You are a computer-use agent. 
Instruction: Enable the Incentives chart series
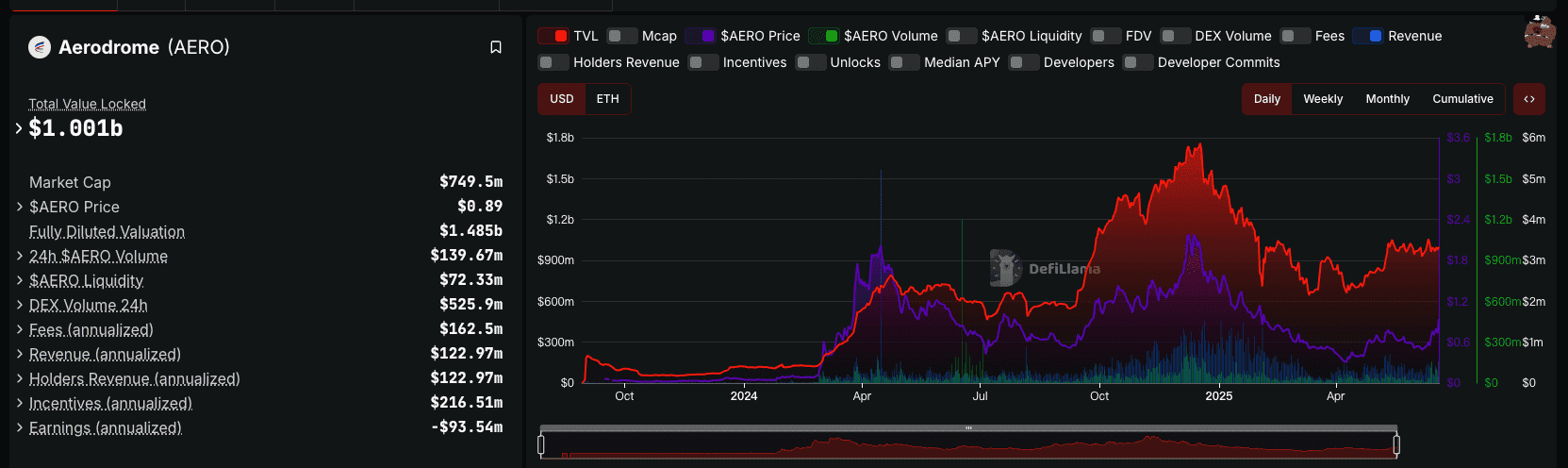[703, 62]
